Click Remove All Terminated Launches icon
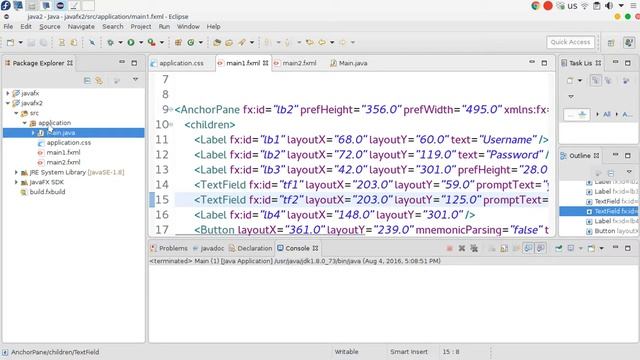This screenshot has height=360, width=640. pos(474,248)
